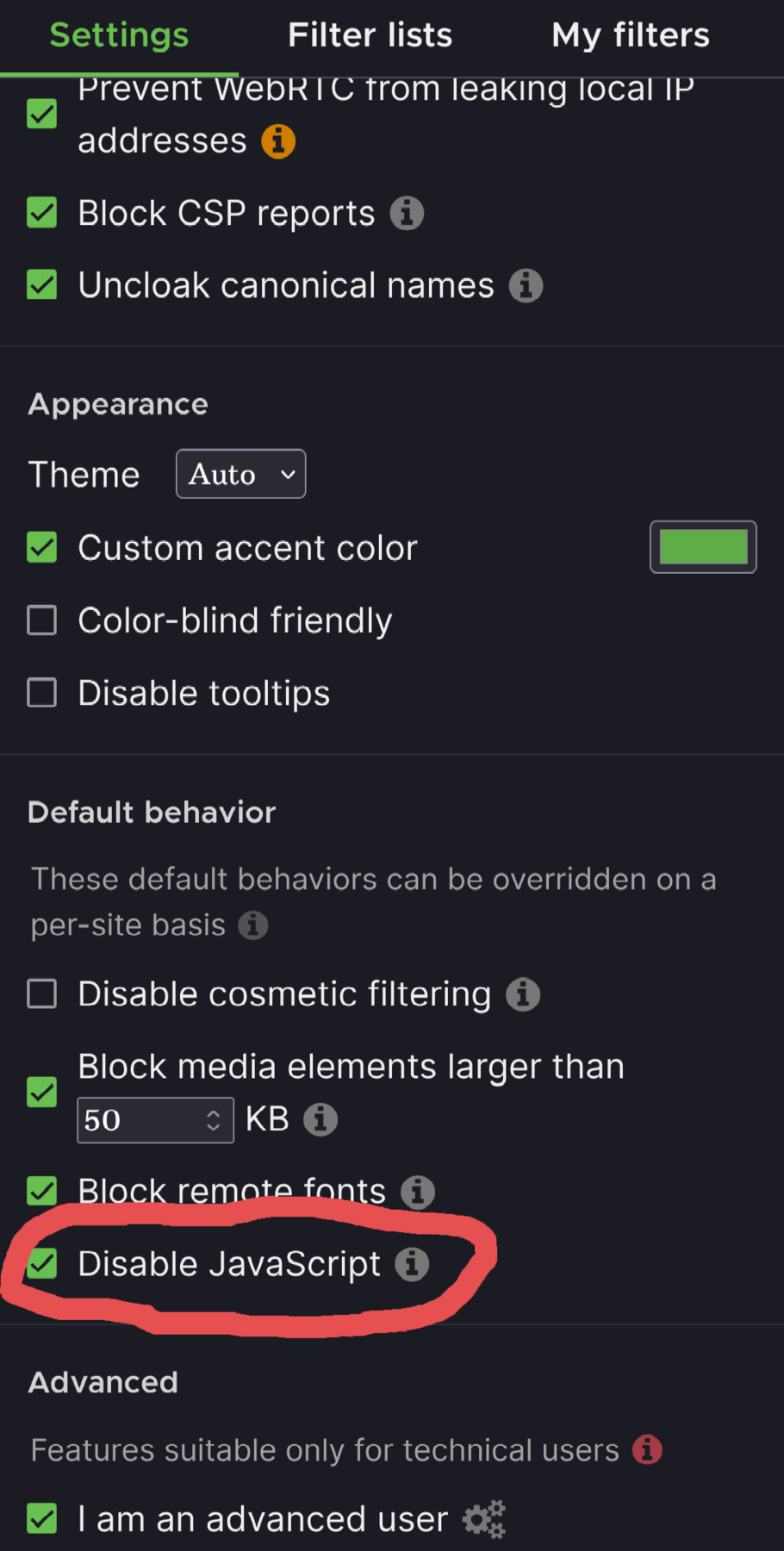Image resolution: width=784 pixels, height=1551 pixels.
Task: Click info icon next to Uncloak canonical names
Action: click(526, 286)
